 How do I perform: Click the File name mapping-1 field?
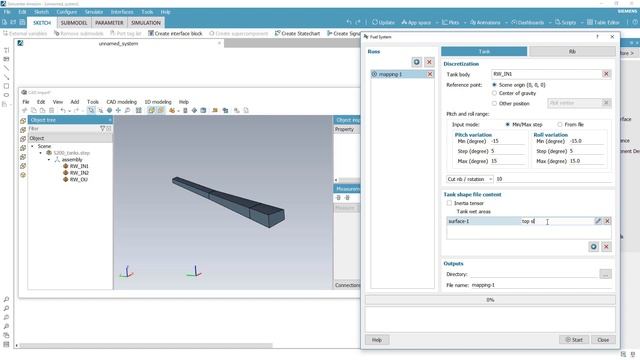click(x=541, y=285)
